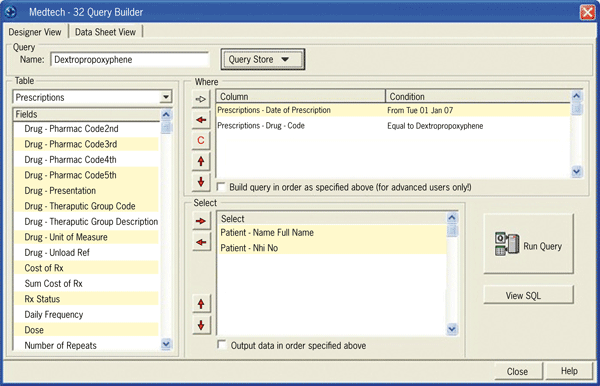Image resolution: width=600 pixels, height=386 pixels.
Task: Select 'Drug - Pharmac Code2nd' field
Action: pyautogui.click(x=86, y=129)
